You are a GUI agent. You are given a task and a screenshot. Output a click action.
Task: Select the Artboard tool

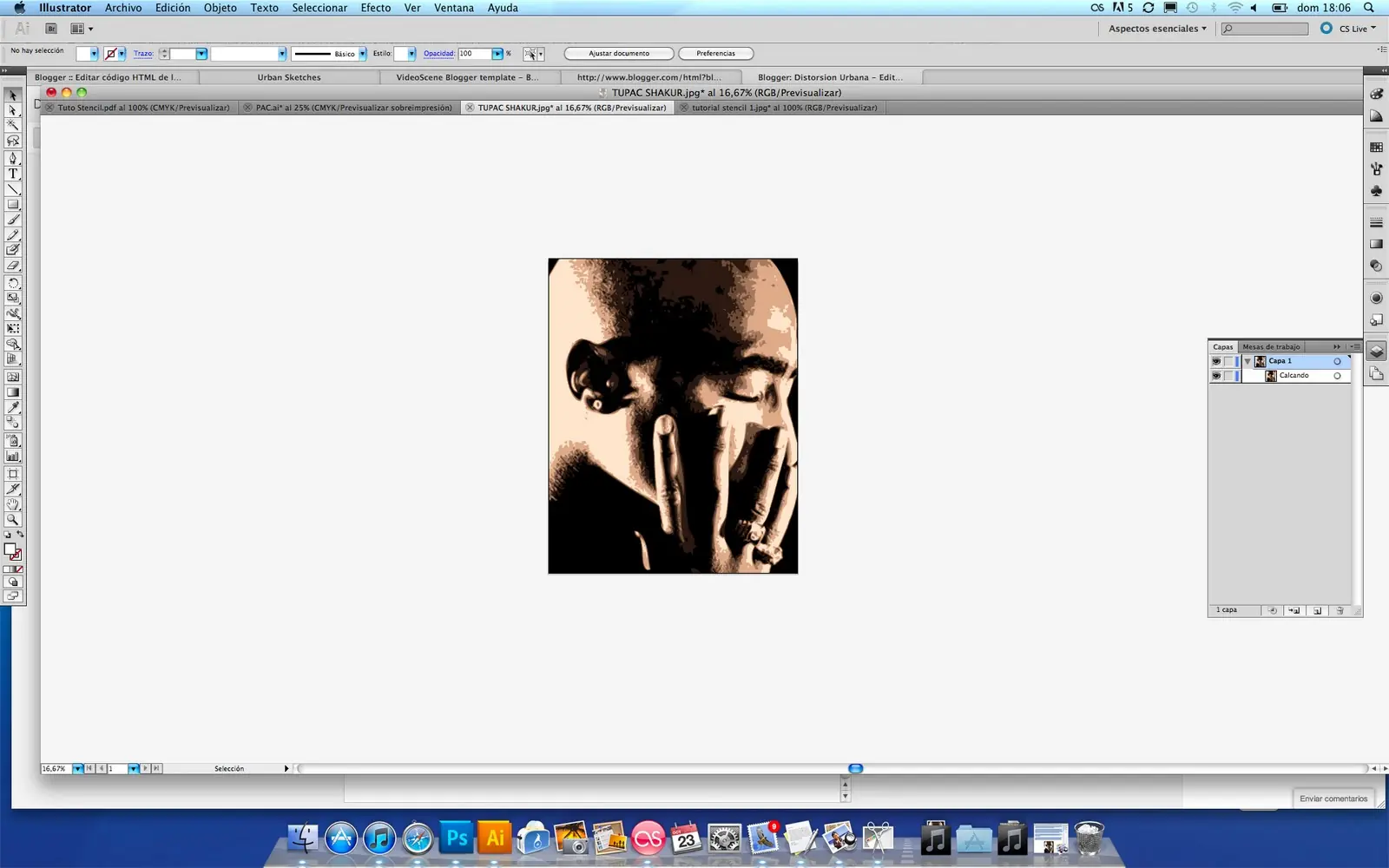(13, 474)
